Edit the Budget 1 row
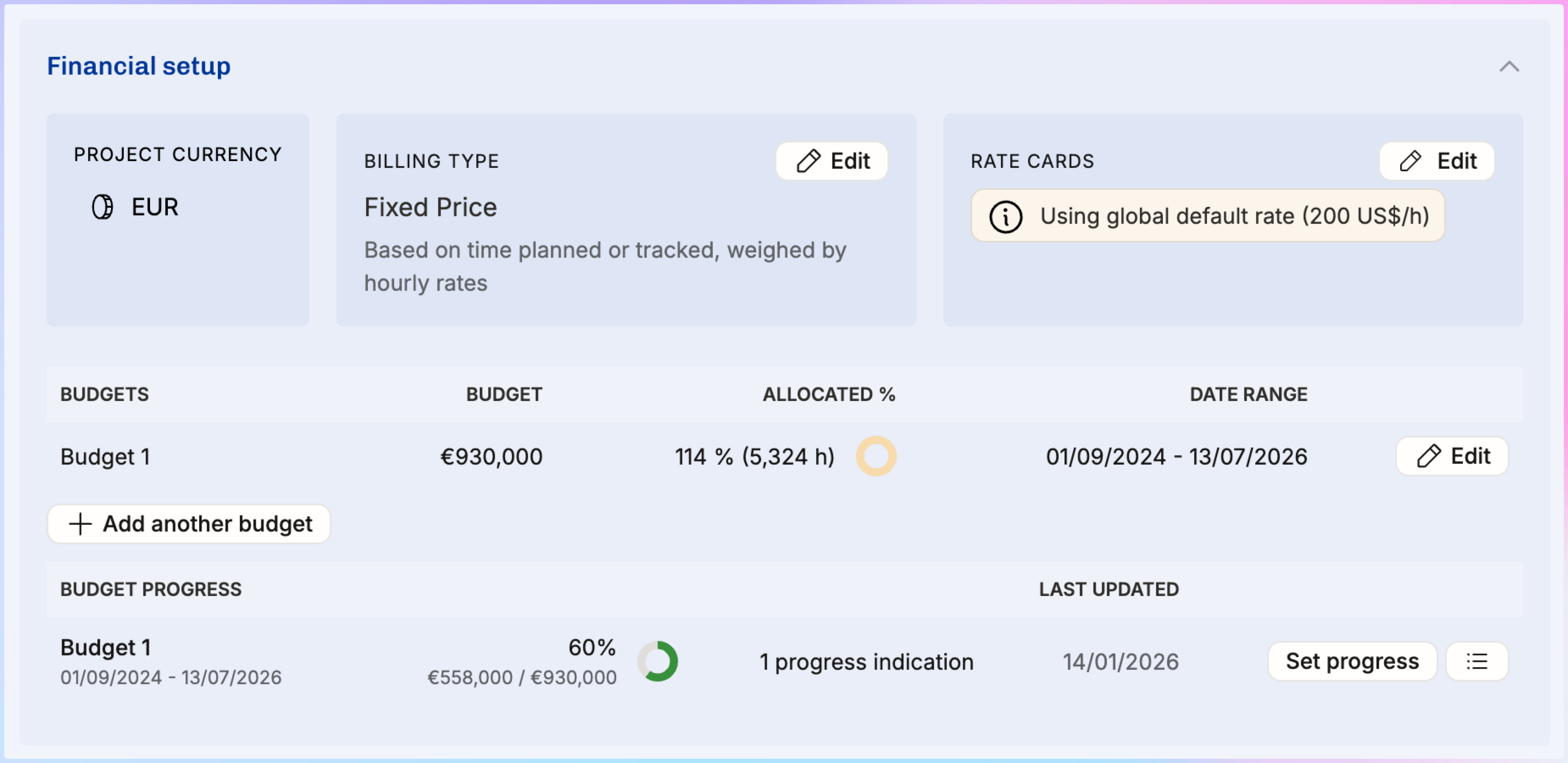The width and height of the screenshot is (1568, 763). click(x=1452, y=456)
